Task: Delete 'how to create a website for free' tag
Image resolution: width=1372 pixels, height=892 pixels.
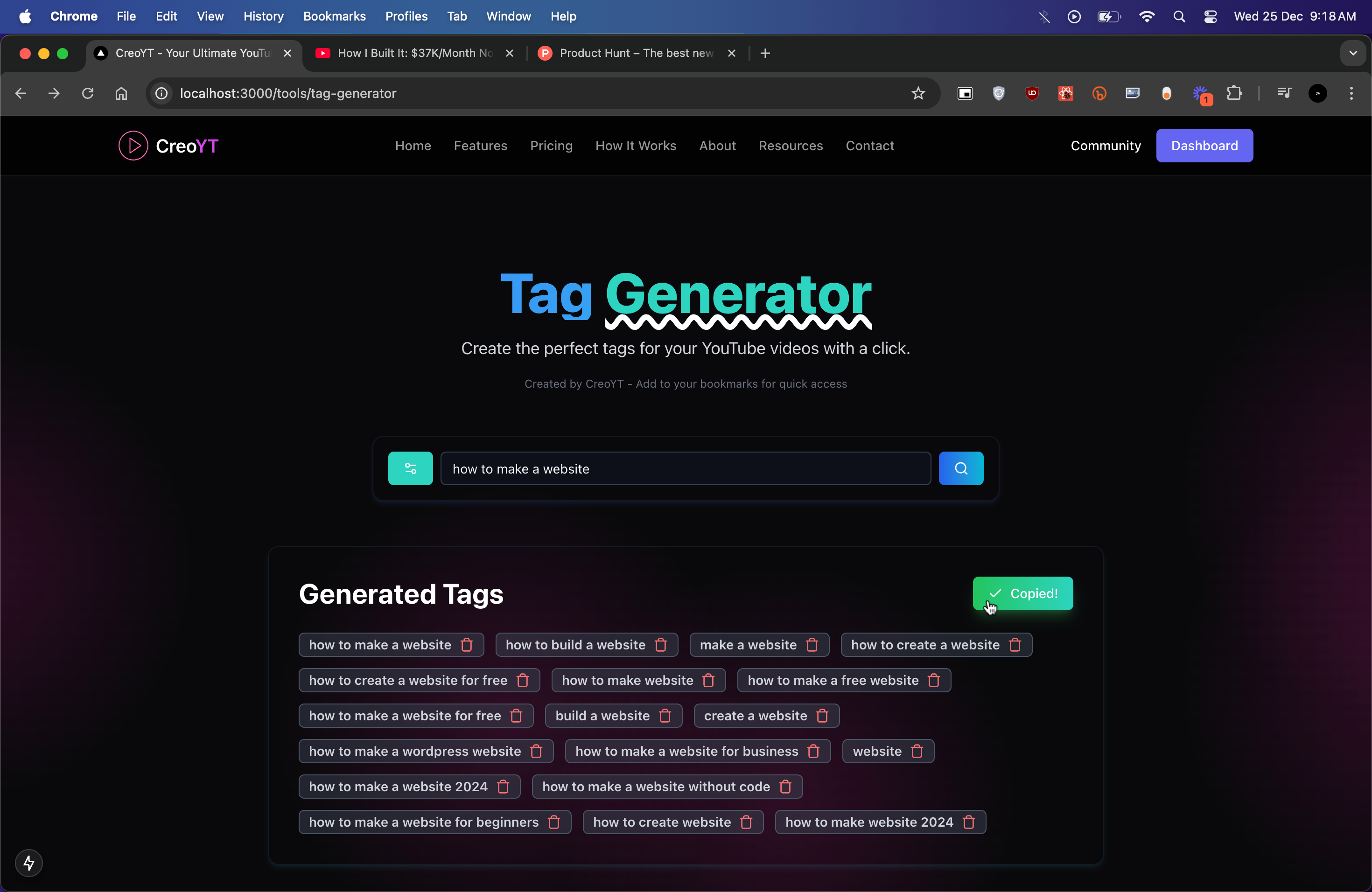Action: pos(523,681)
